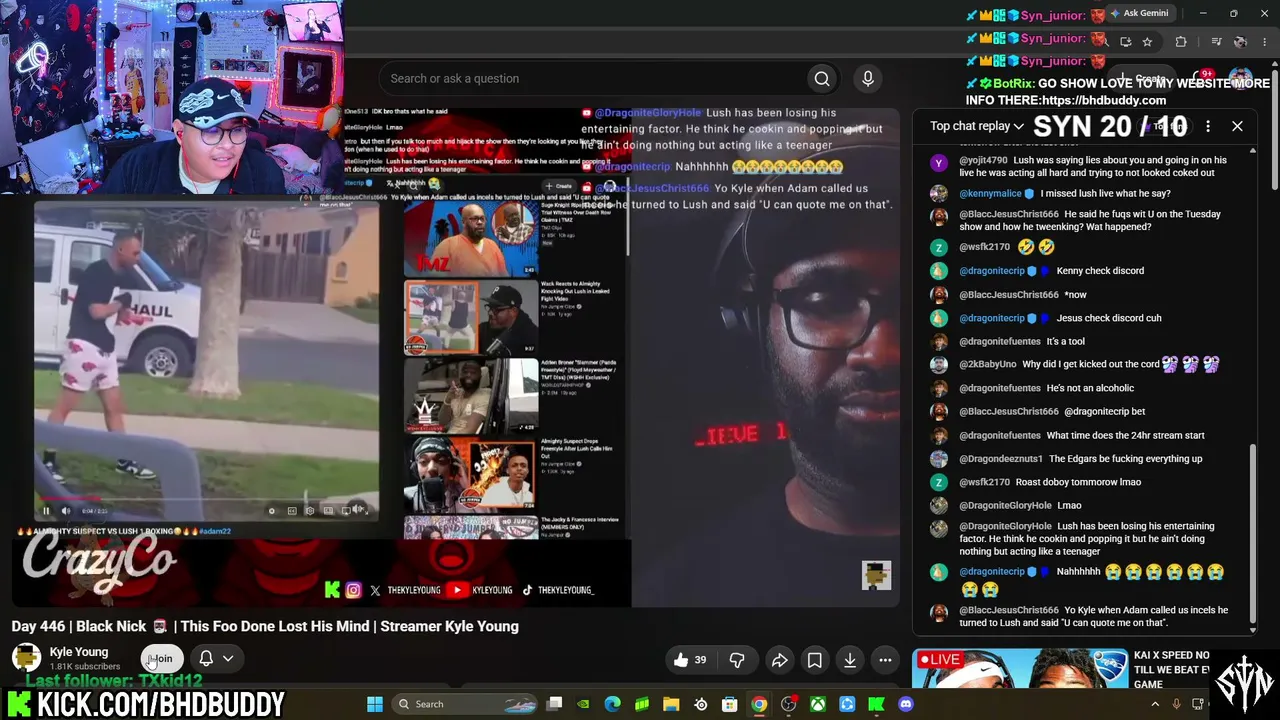Click chat message 'It's a tool'
1280x720 pixels.
[x=1065, y=342]
